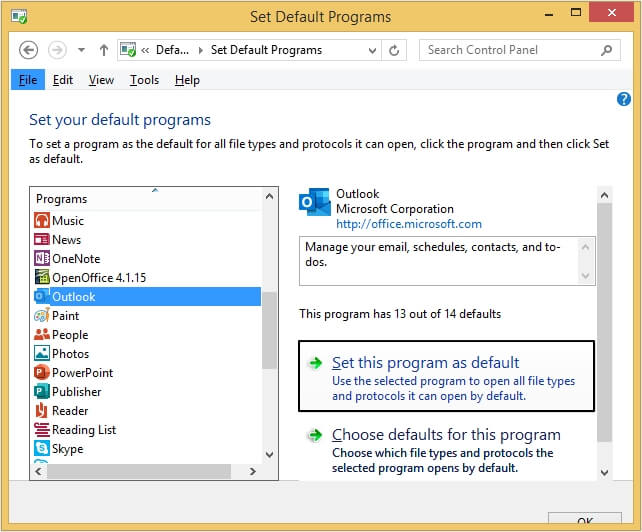This screenshot has width=642, height=532.
Task: Click the programs list scroll down arrow
Action: coord(269,454)
